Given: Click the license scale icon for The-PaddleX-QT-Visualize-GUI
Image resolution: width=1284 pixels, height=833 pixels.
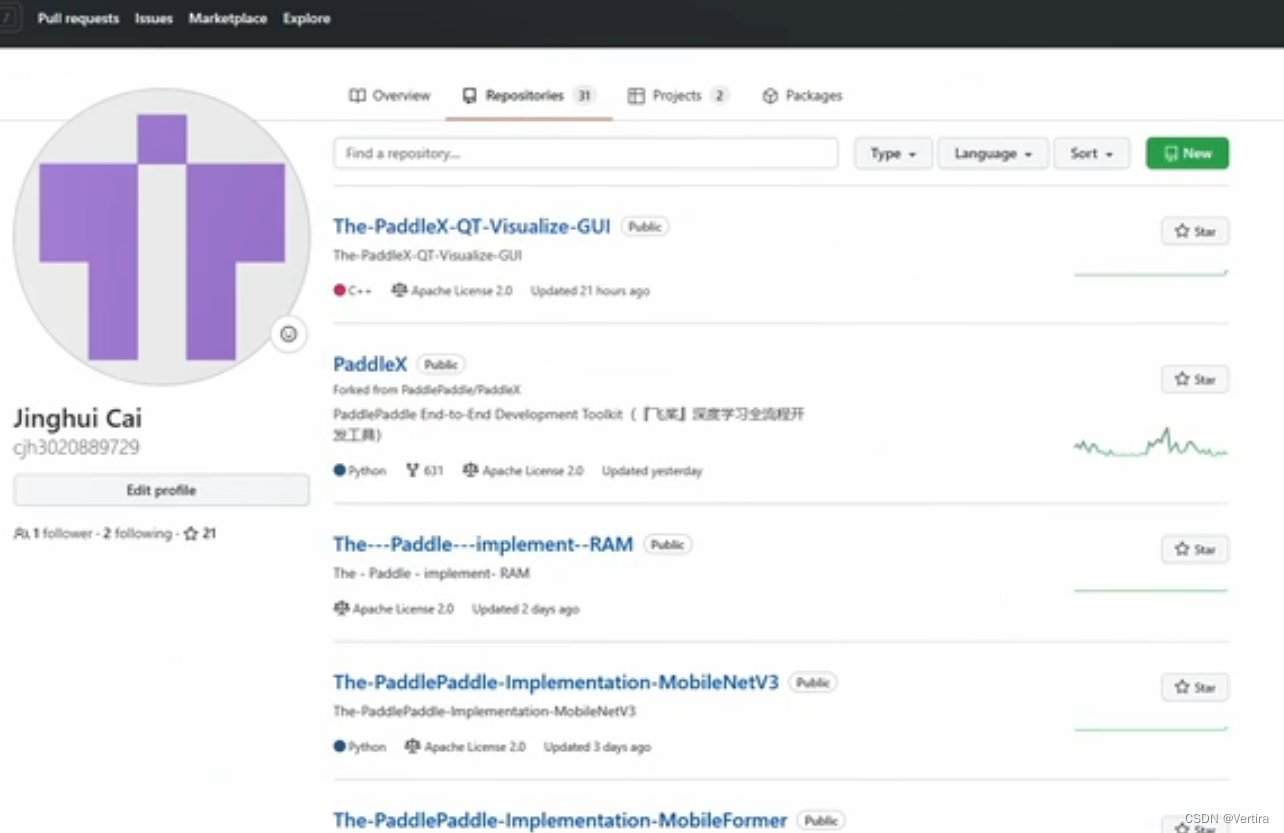Looking at the screenshot, I should 399,290.
